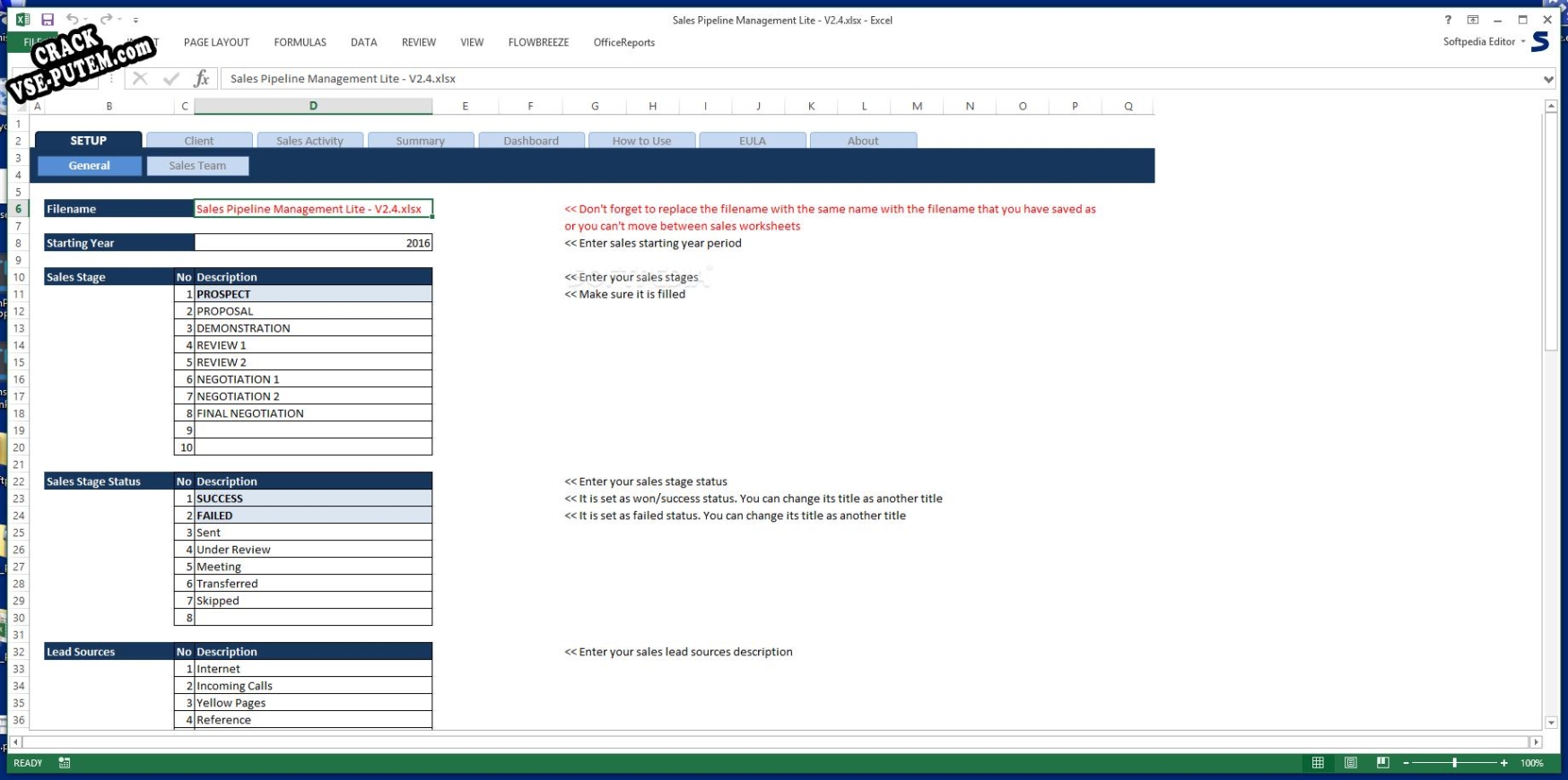Viewport: 1568px width, 780px height.
Task: Click the Enter checkmark in formula bar
Action: [171, 79]
